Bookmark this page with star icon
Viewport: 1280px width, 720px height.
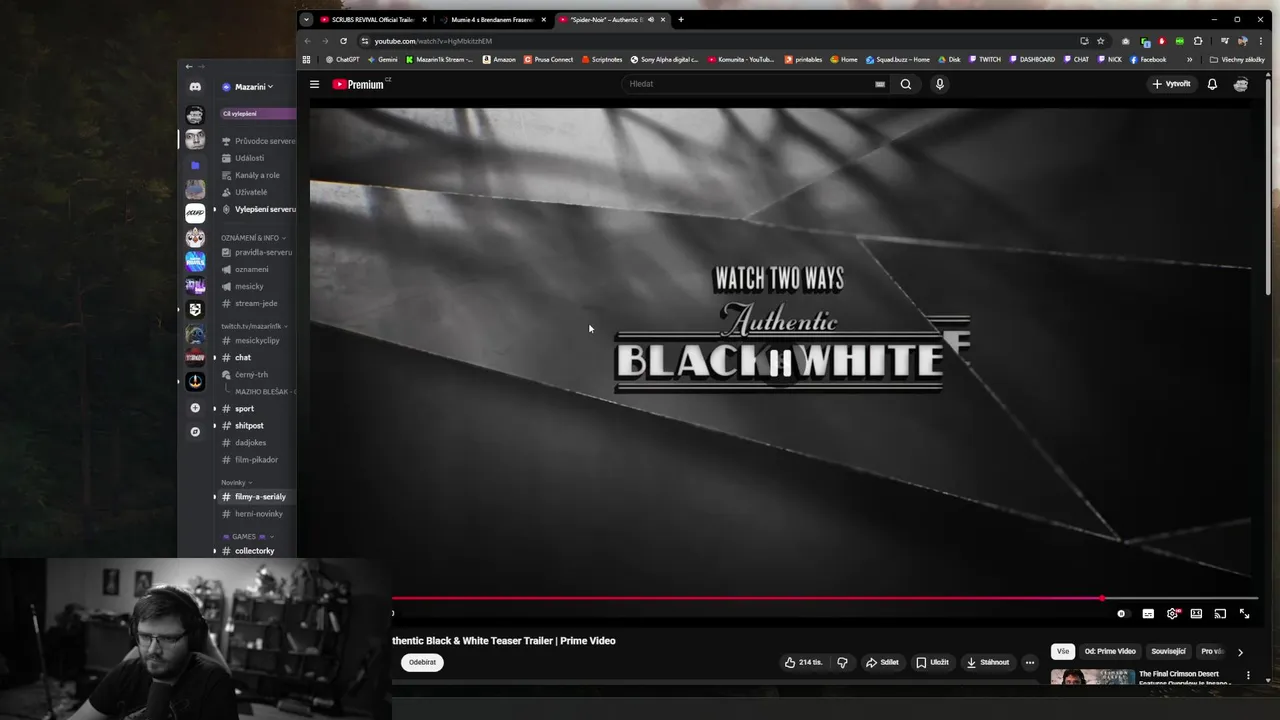pos(1100,41)
